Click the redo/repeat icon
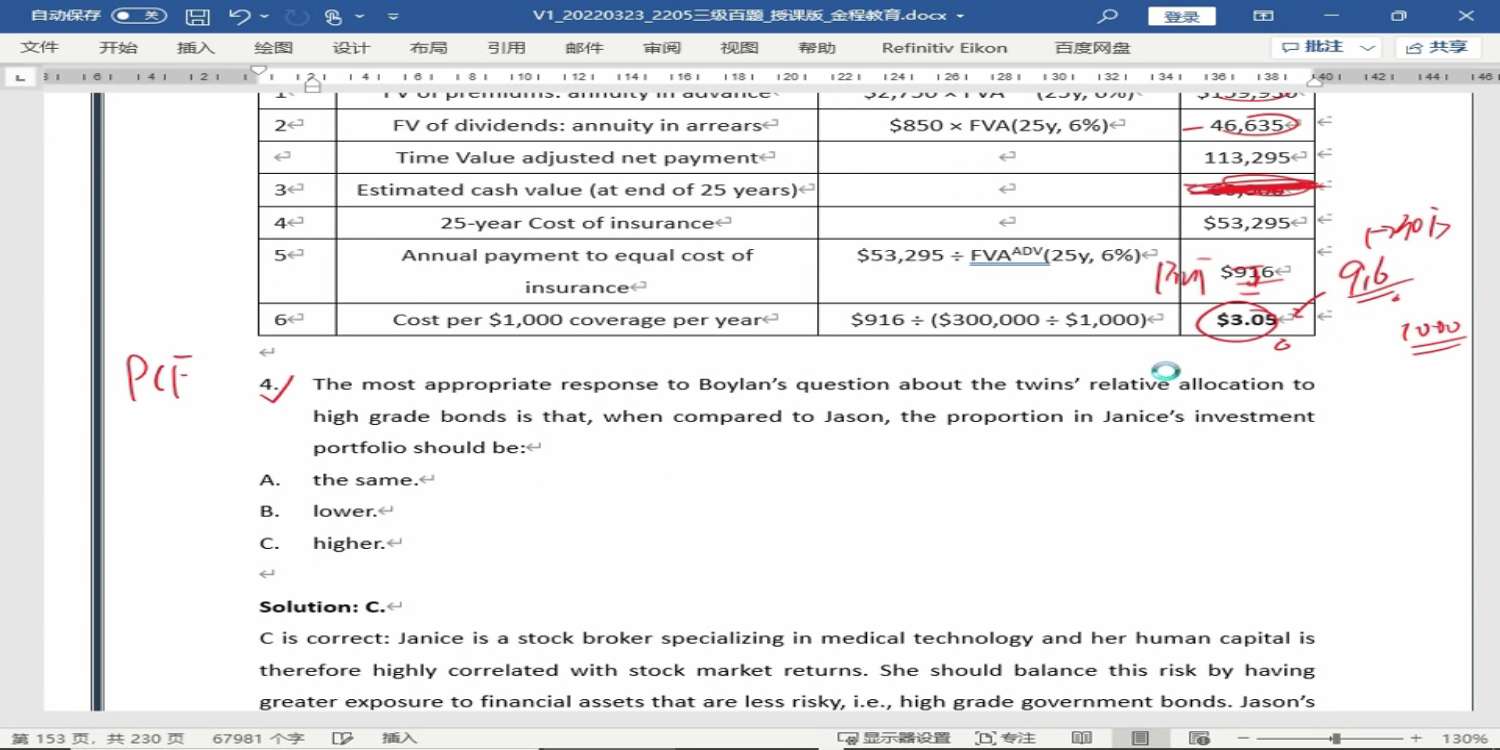This screenshot has width=1500, height=750. (297, 16)
